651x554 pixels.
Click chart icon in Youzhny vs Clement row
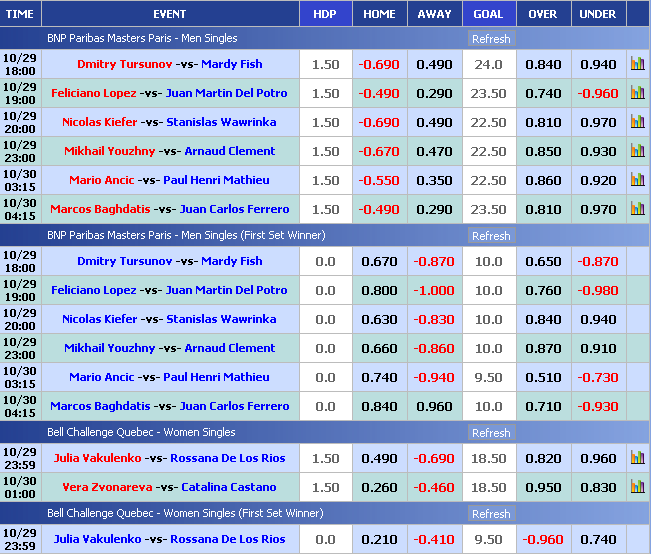[637, 151]
